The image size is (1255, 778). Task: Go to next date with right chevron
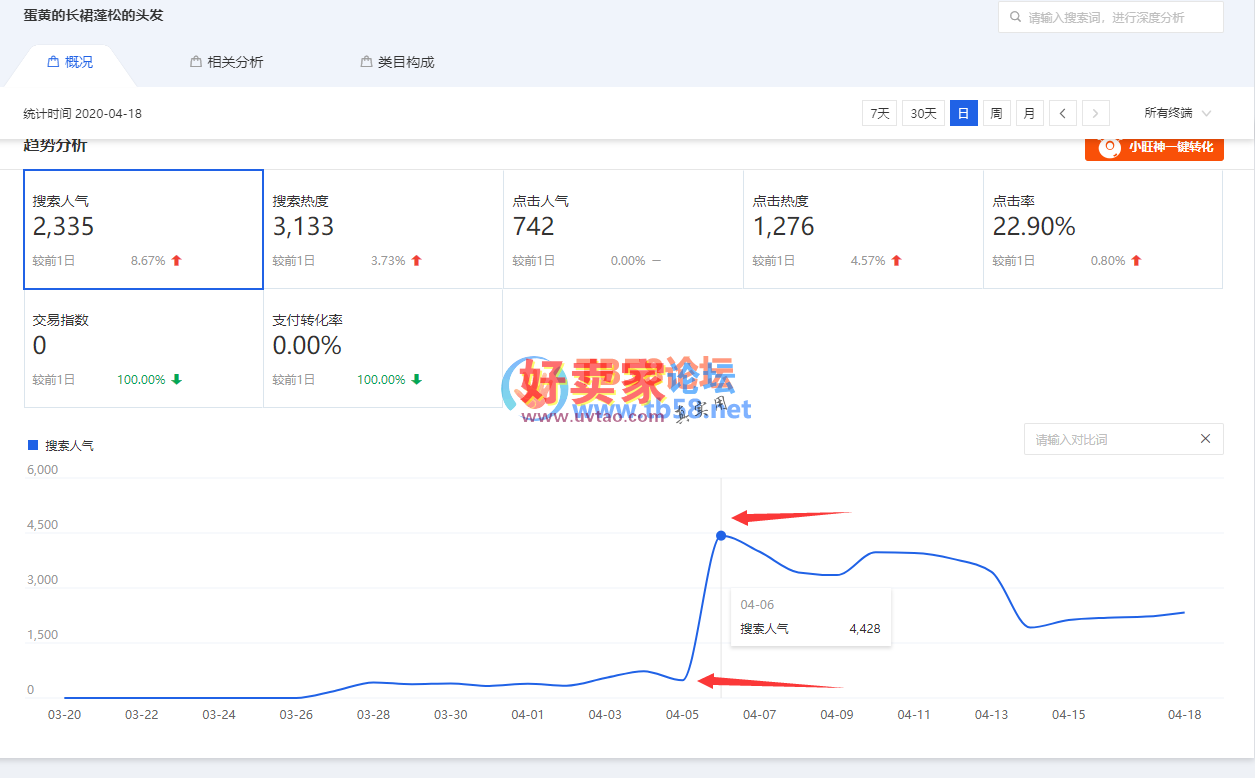tap(1096, 114)
